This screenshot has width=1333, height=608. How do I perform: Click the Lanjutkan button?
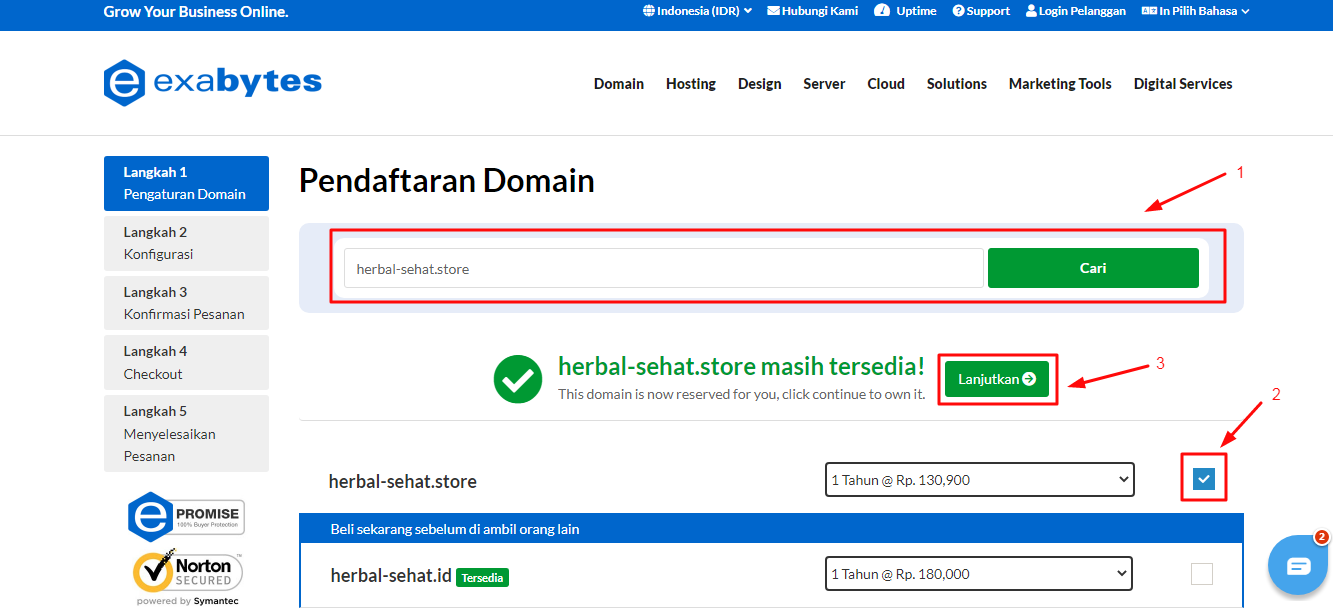tap(996, 378)
